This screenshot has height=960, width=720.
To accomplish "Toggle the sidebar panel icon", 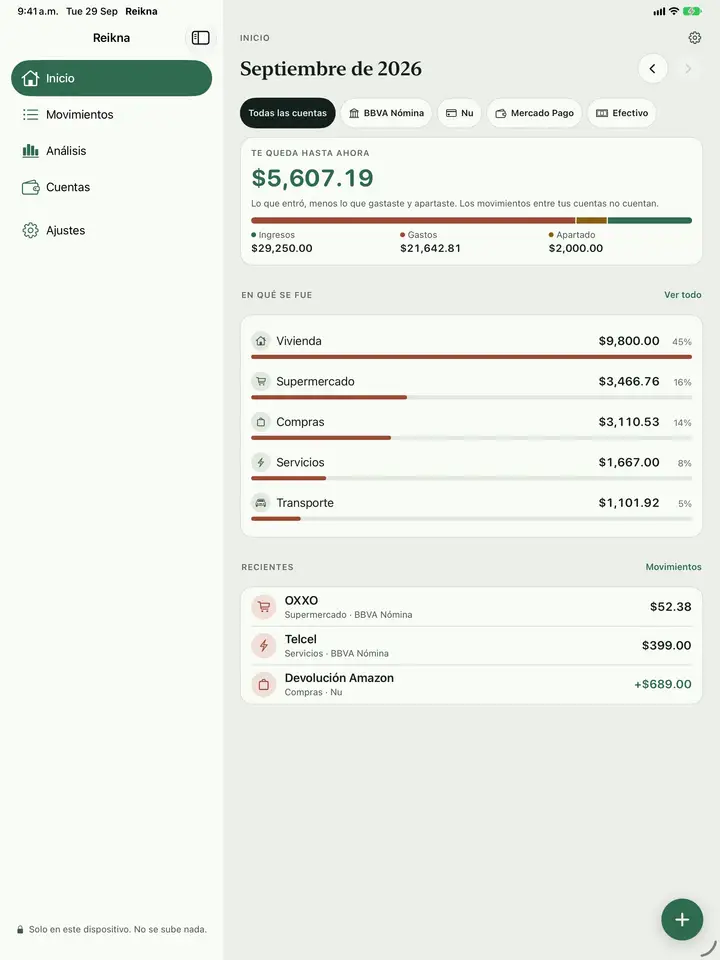I will coord(200,38).
